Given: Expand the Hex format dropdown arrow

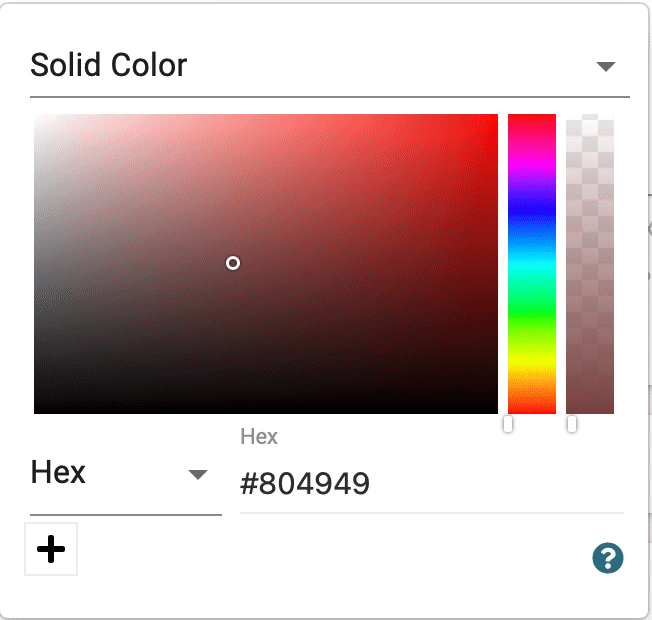Looking at the screenshot, I should click(x=198, y=474).
